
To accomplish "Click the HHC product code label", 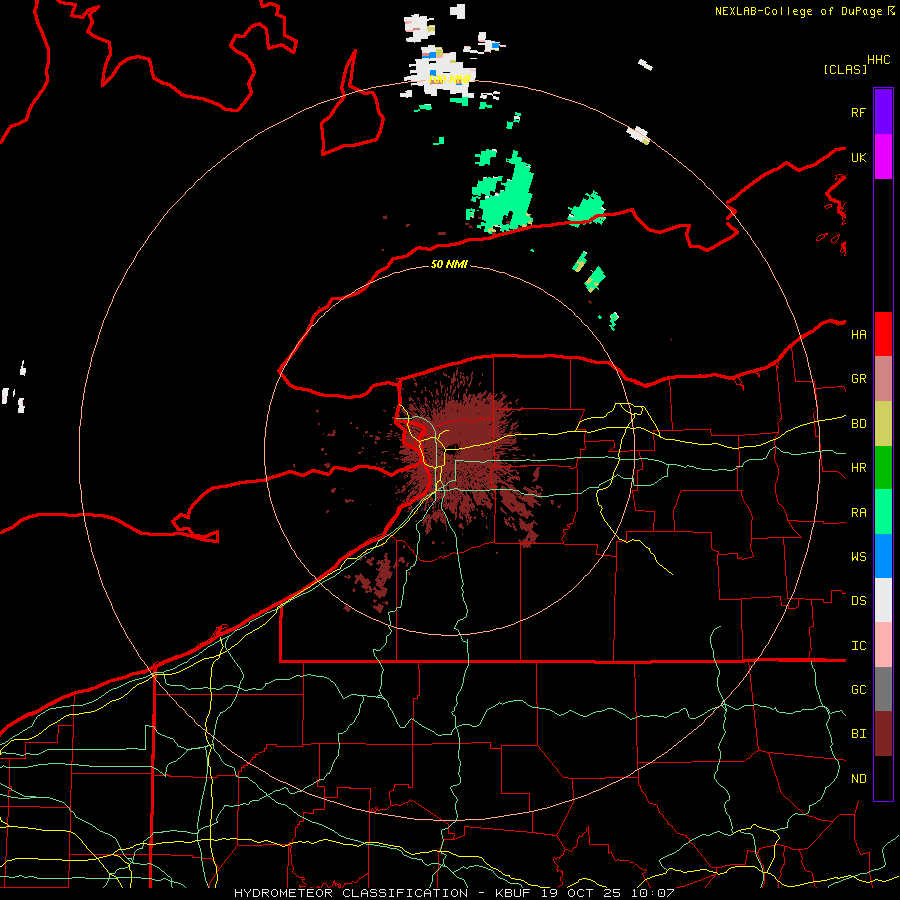I will 879,60.
